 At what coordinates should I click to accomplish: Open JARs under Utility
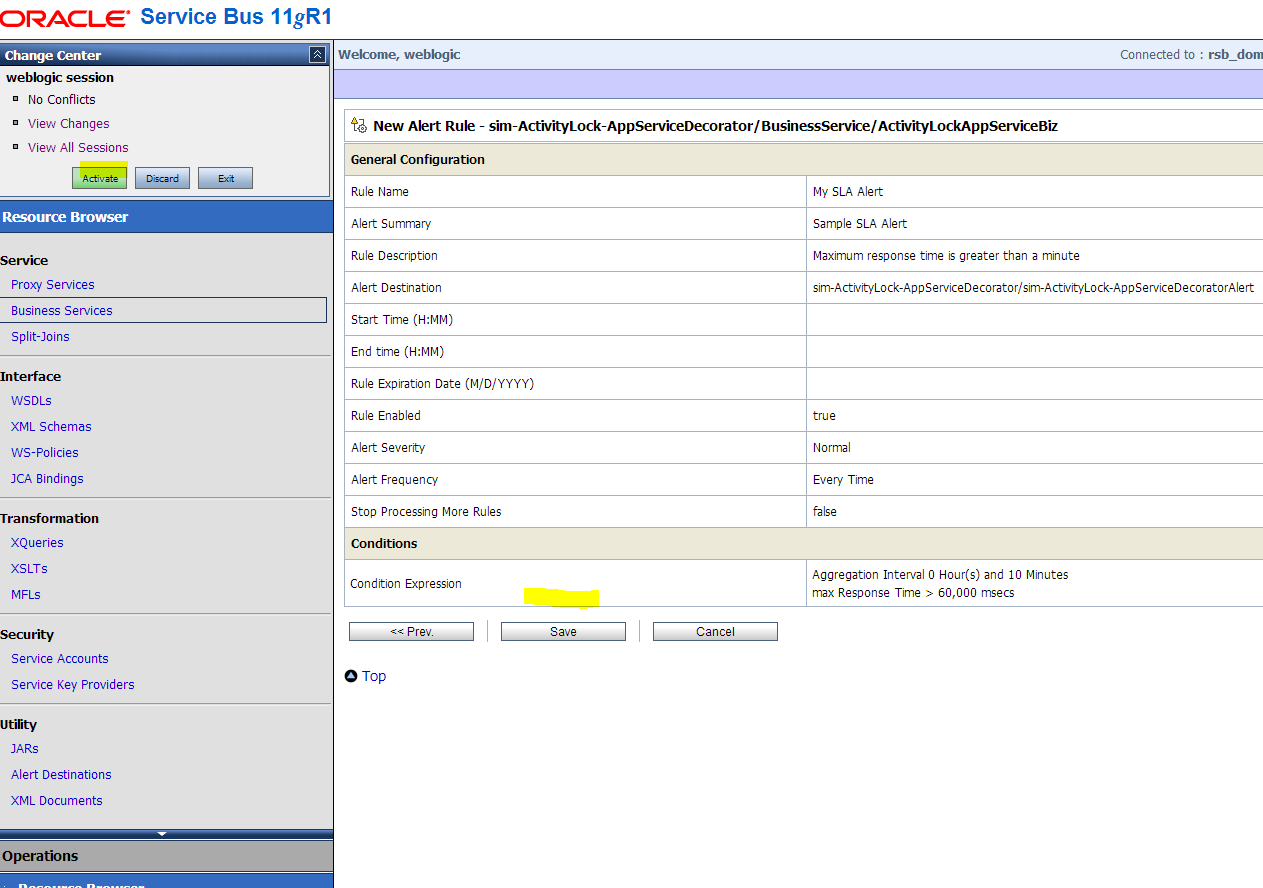pos(25,749)
